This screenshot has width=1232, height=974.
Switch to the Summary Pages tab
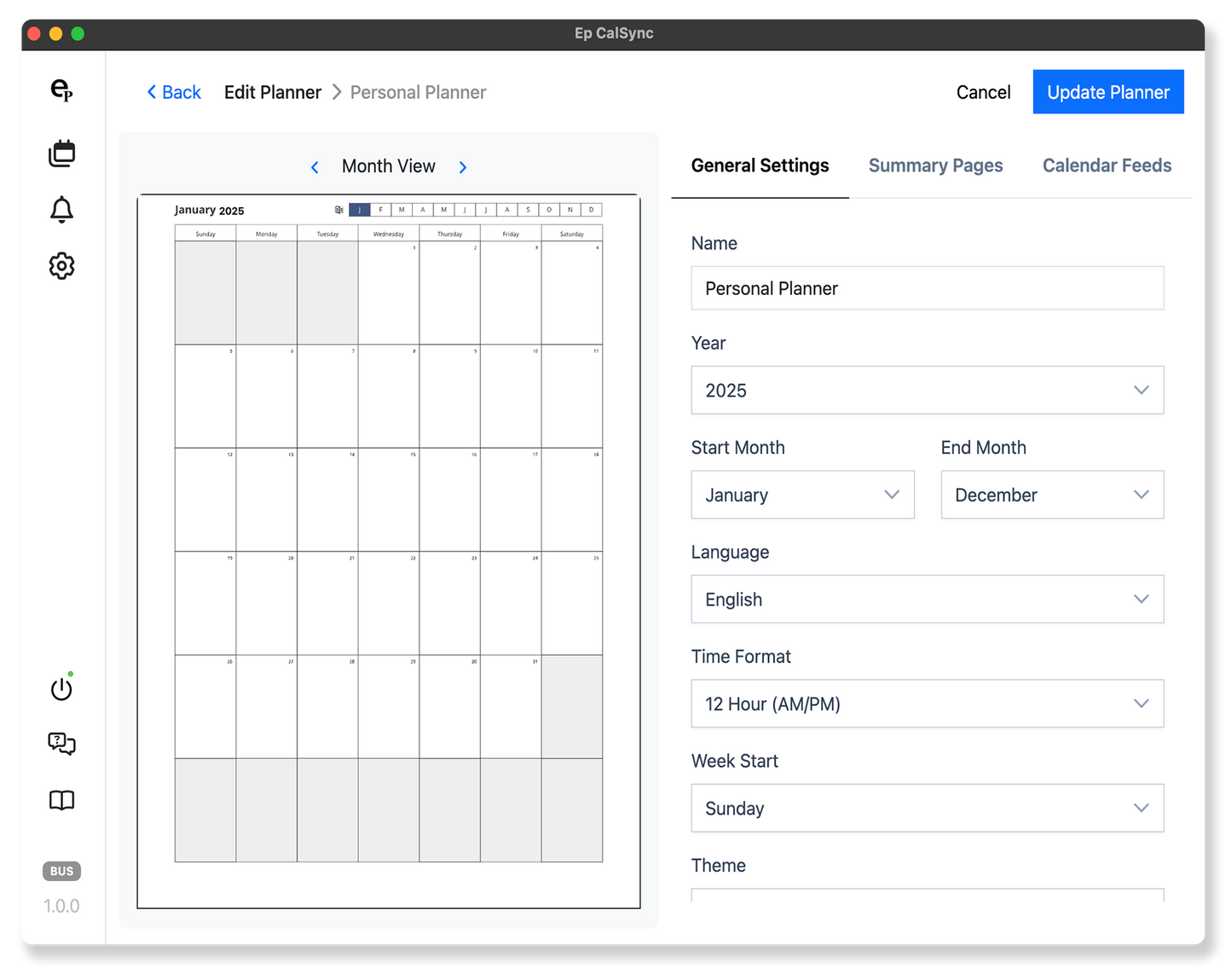[935, 165]
